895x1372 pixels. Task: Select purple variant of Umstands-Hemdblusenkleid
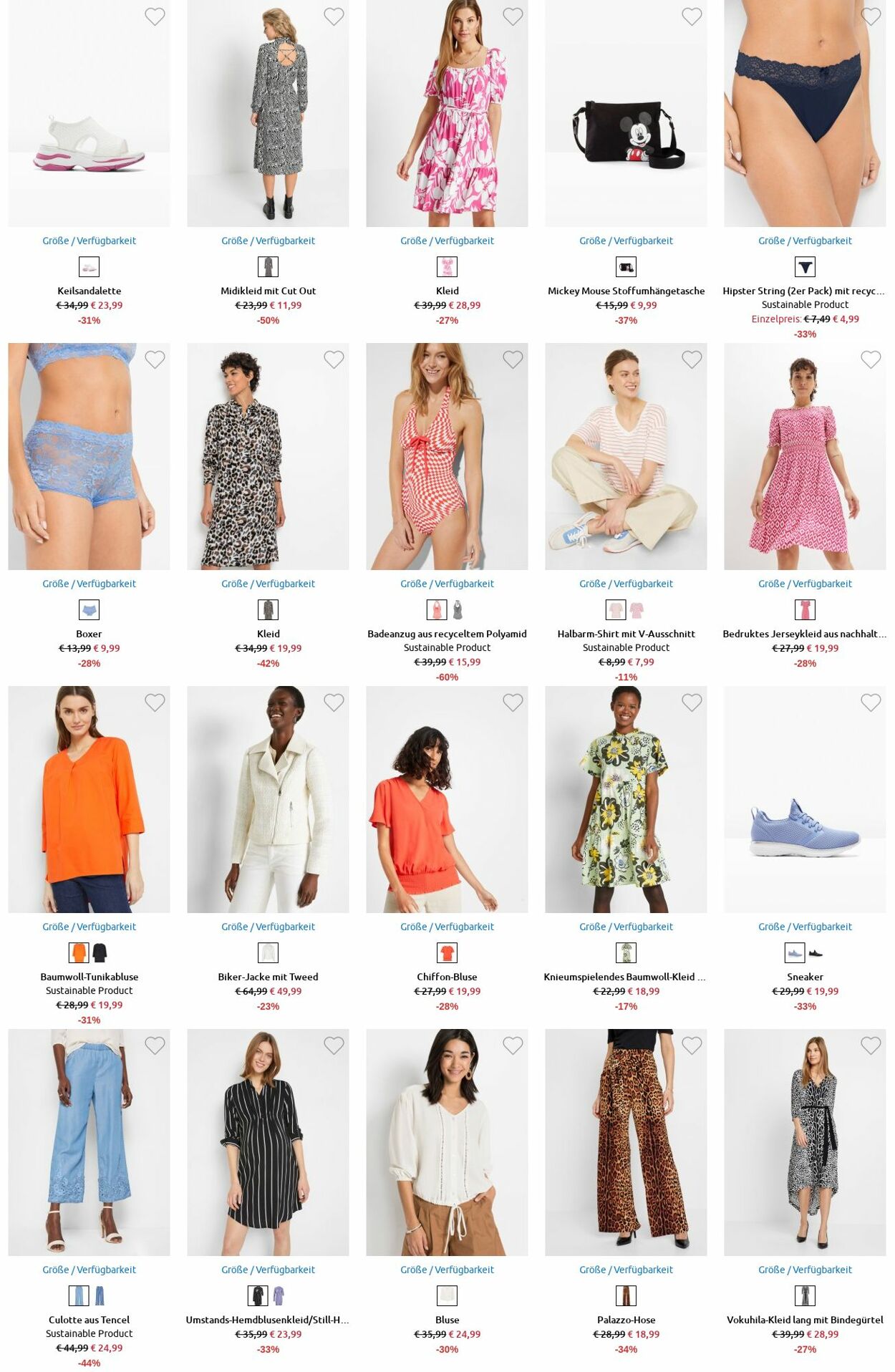279,1296
